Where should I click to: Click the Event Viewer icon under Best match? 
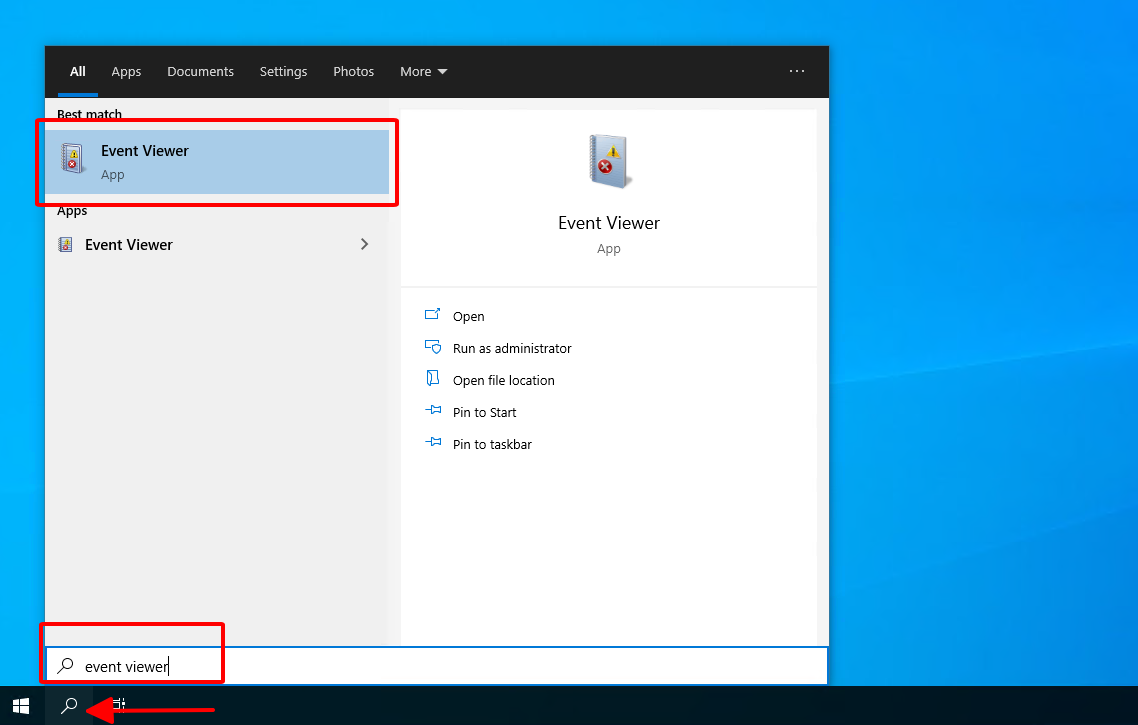tap(72, 157)
